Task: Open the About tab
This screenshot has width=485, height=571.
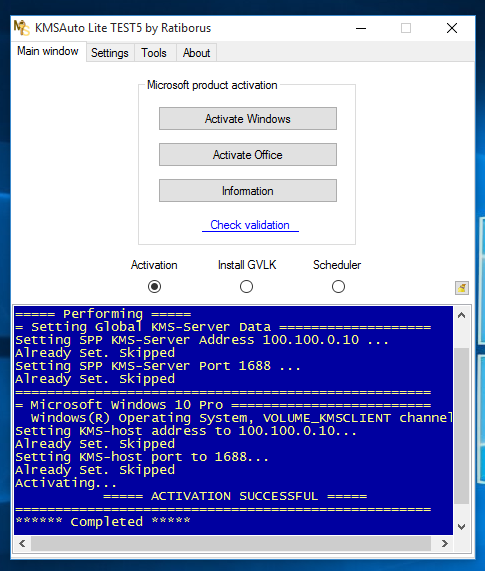Action: 196,53
